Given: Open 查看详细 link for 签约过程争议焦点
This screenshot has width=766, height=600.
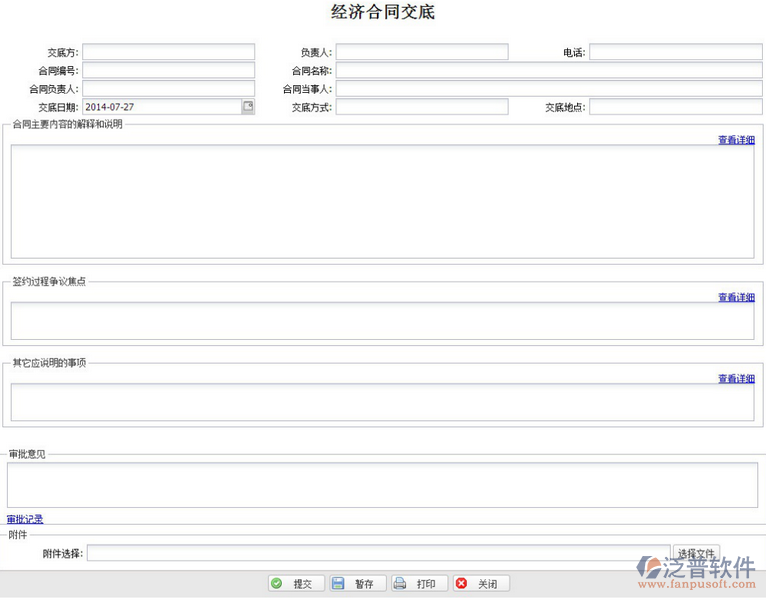Looking at the screenshot, I should click(x=736, y=297).
